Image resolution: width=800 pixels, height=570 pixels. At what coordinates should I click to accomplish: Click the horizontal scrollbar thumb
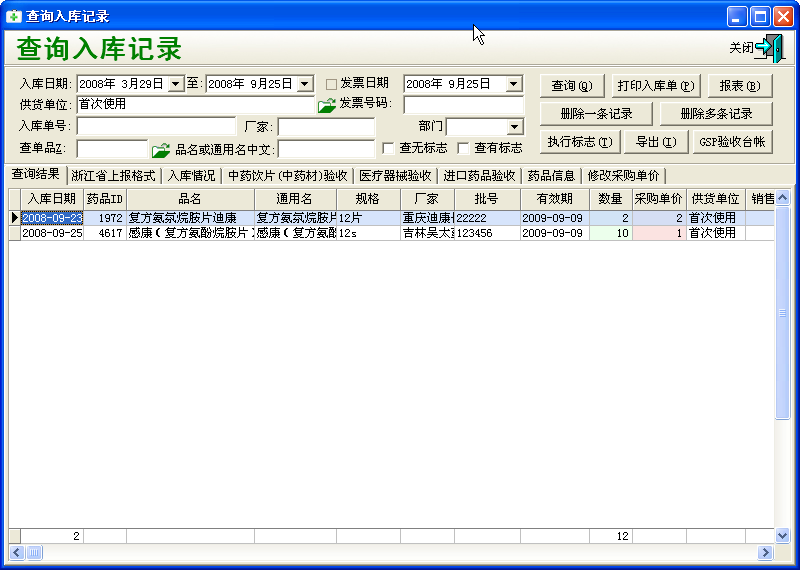coord(34,552)
